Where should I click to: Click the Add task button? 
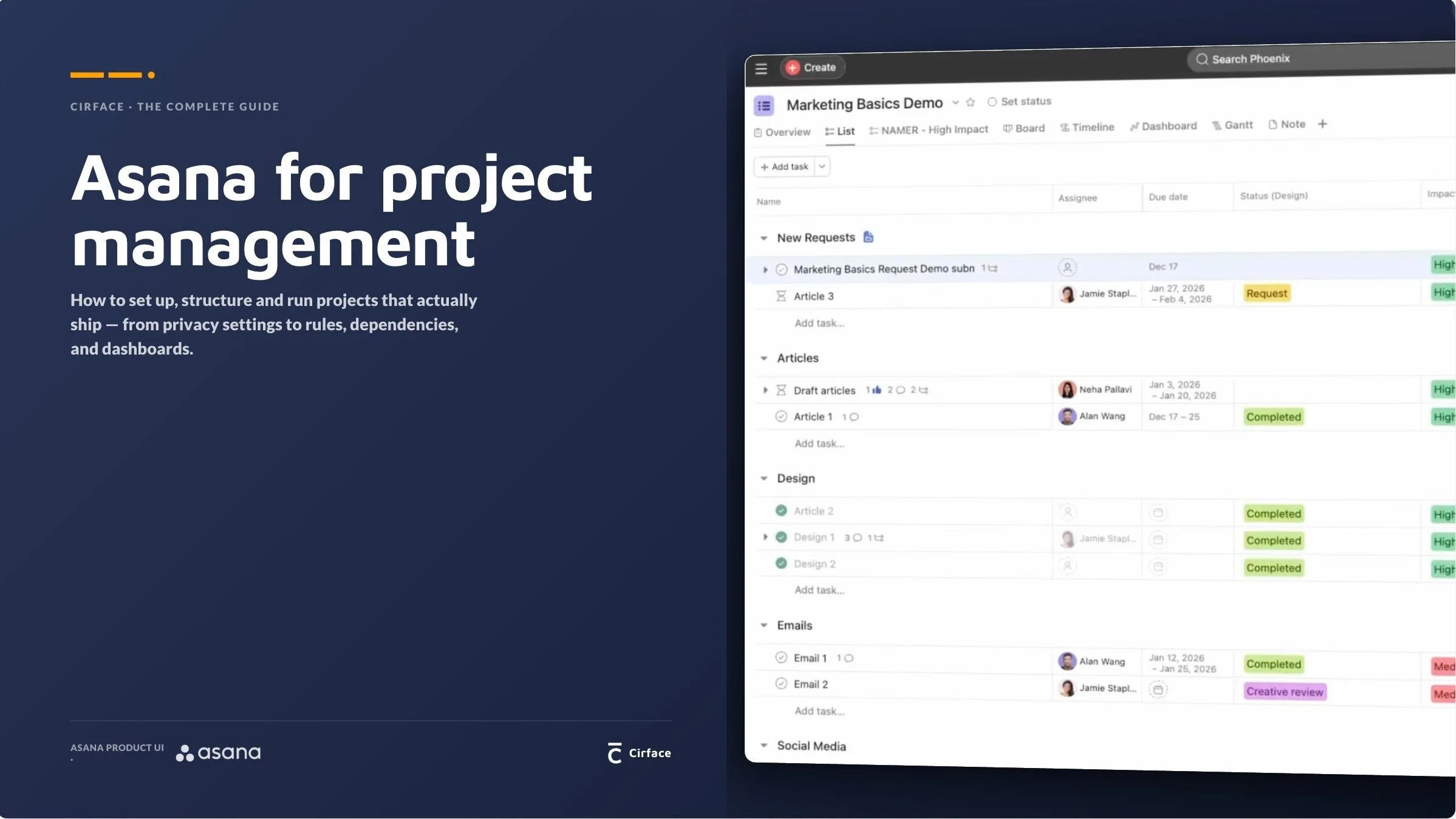[x=784, y=167]
